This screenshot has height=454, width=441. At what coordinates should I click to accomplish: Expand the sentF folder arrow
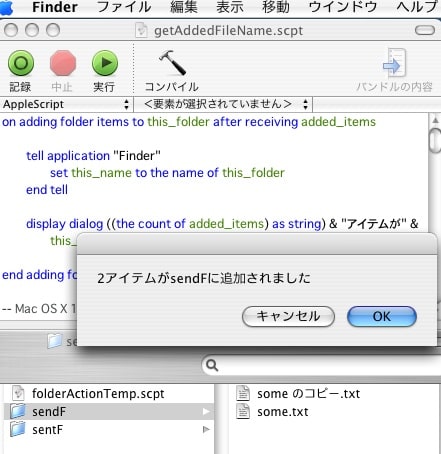[x=206, y=429]
